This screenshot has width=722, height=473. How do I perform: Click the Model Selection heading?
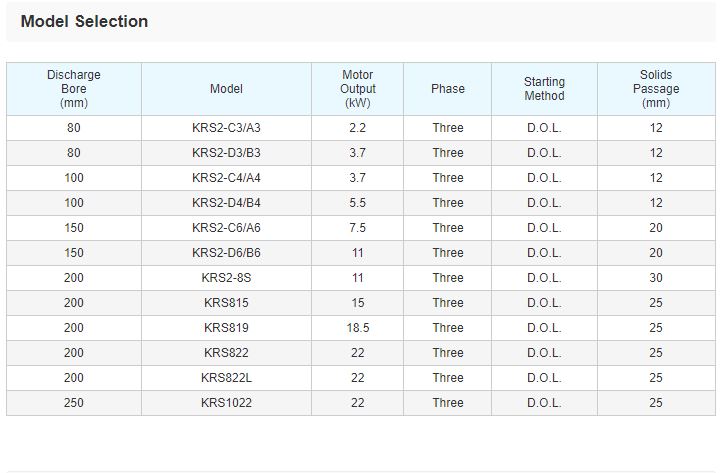pyautogui.click(x=84, y=21)
